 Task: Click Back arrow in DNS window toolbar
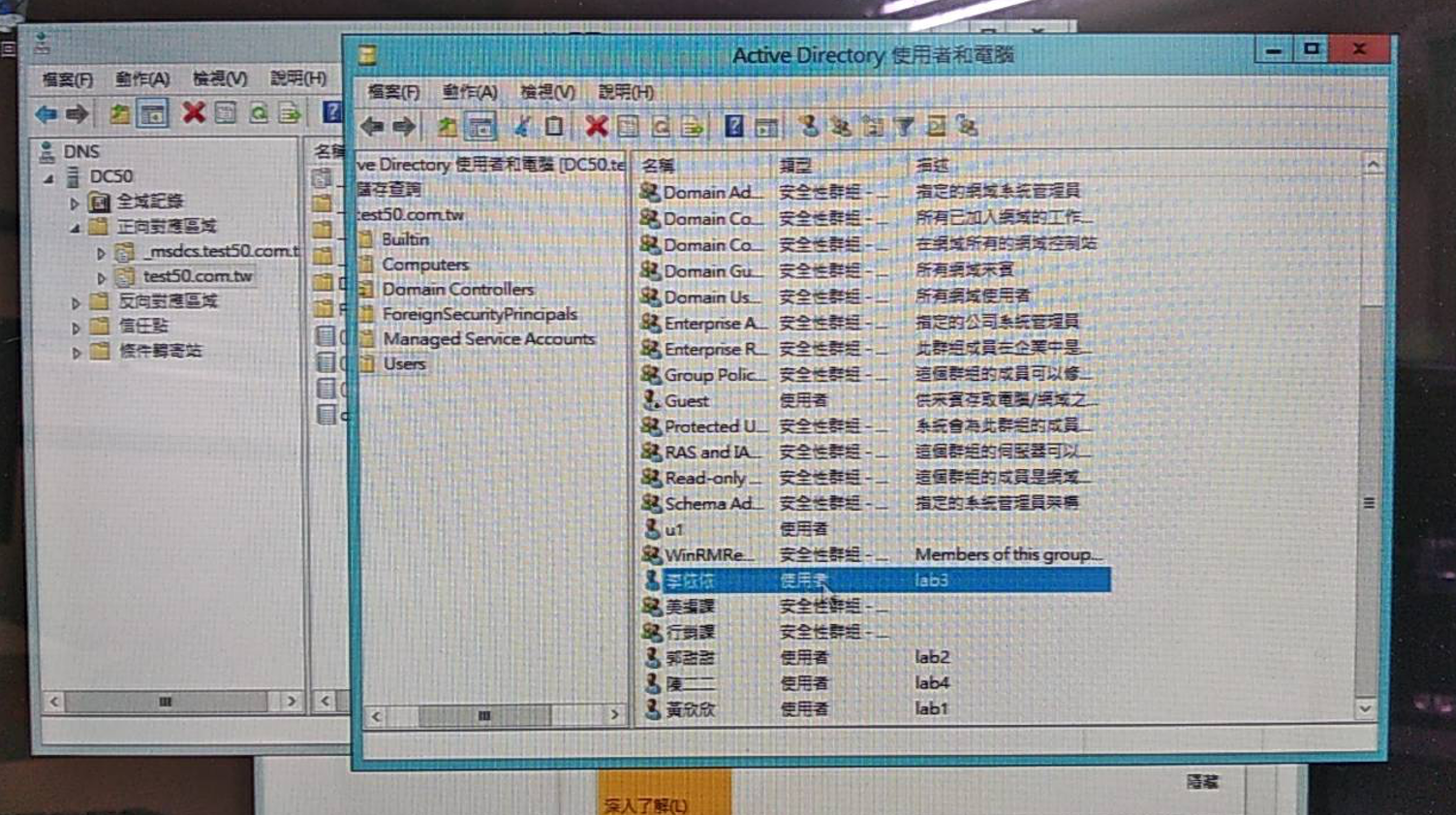point(46,114)
